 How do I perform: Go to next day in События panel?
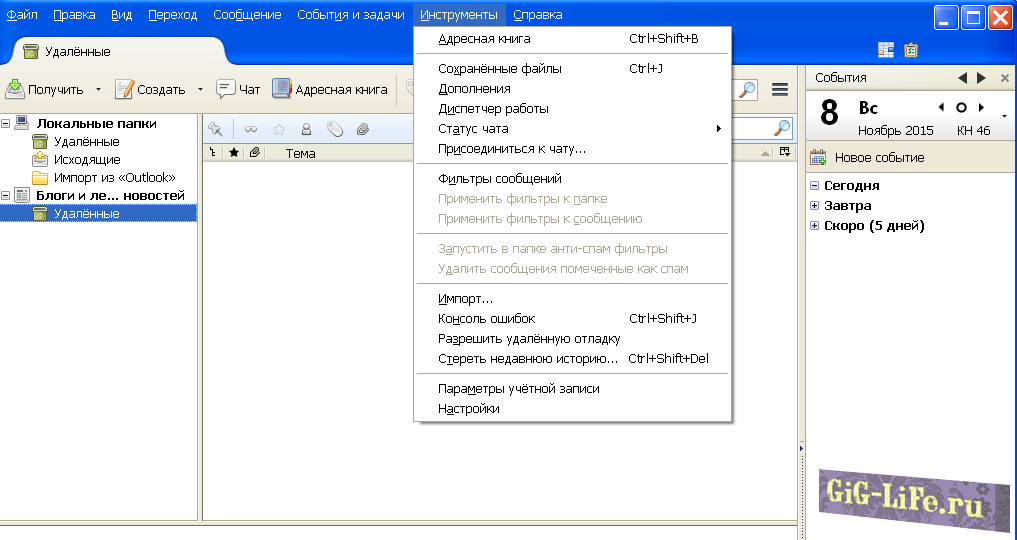coord(981,107)
